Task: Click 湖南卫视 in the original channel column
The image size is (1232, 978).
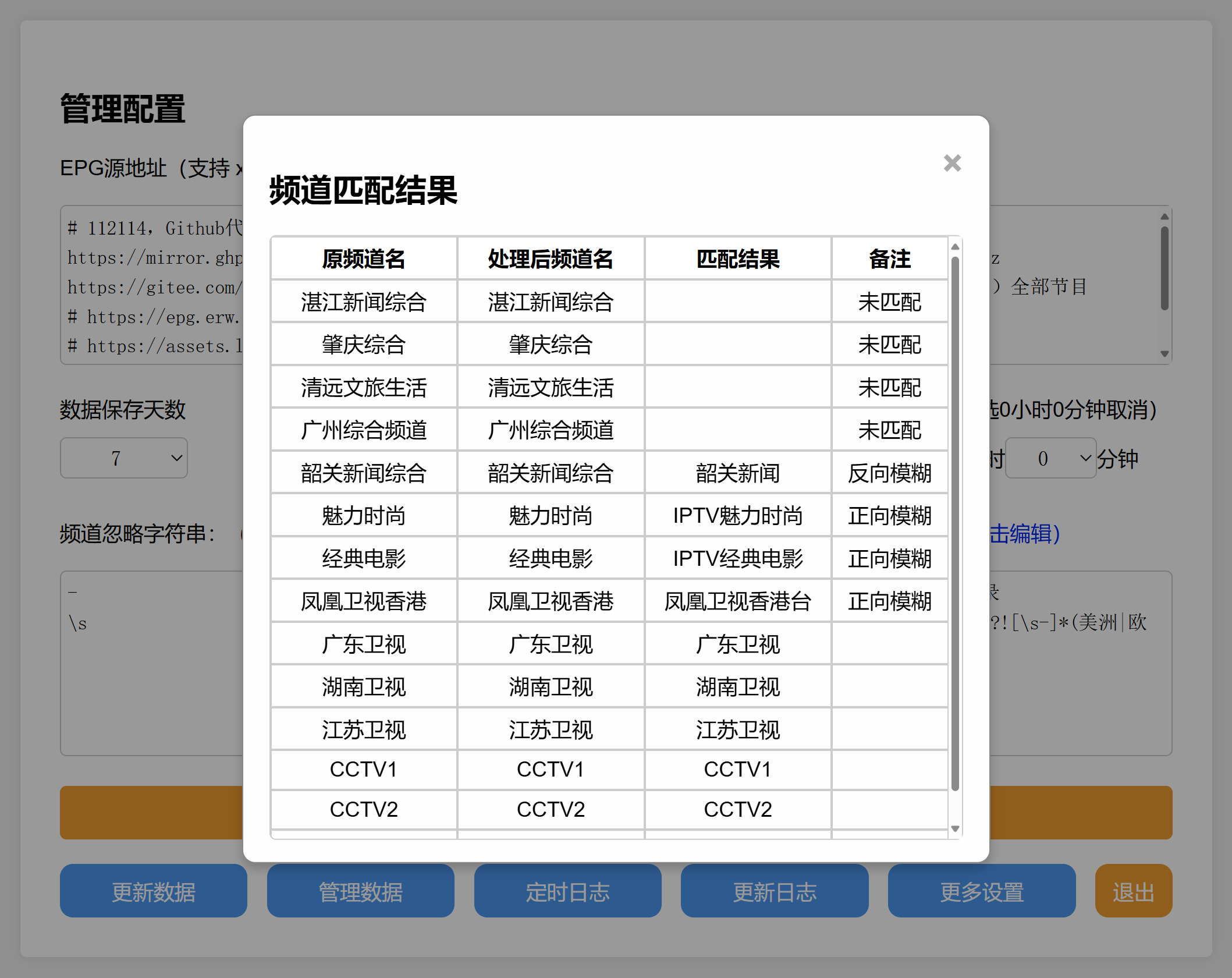Action: (364, 687)
